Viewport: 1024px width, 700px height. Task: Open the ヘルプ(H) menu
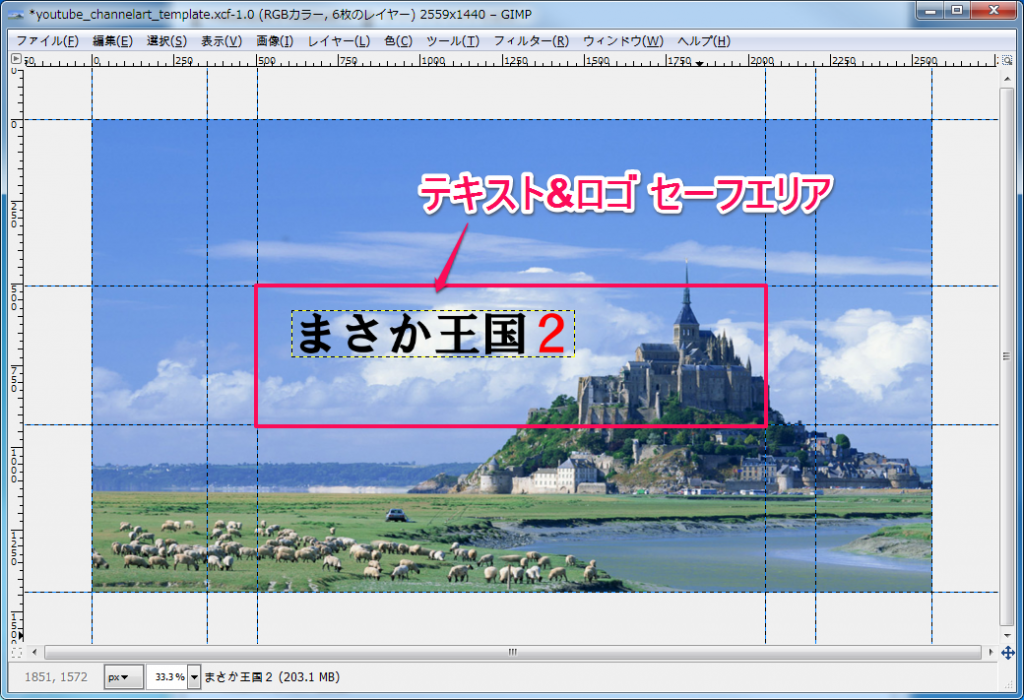[x=703, y=41]
